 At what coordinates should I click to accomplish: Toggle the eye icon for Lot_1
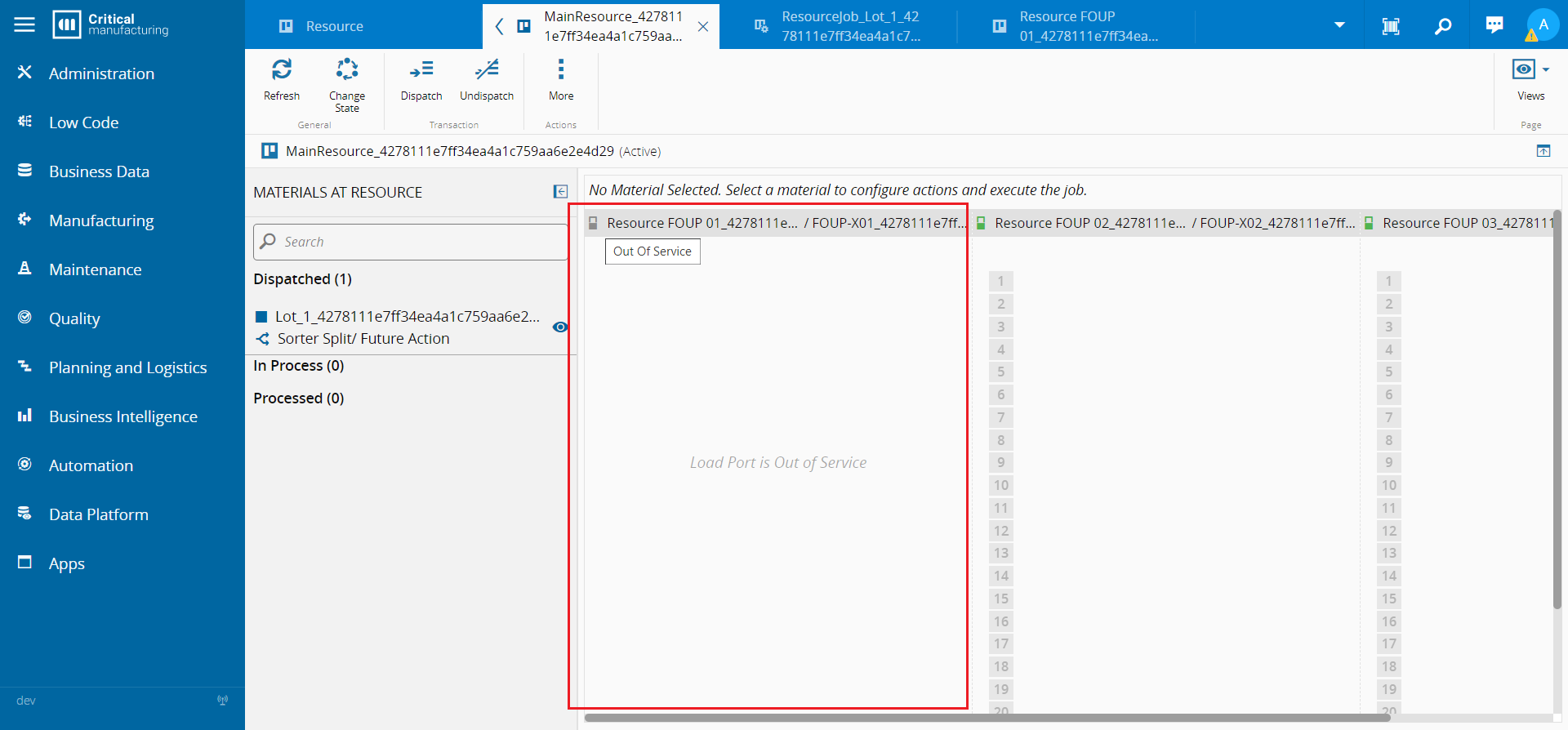(559, 327)
